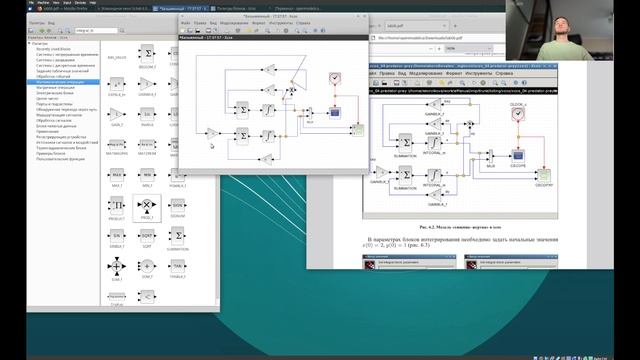Click the upper integral block in diagram
The width and height of the screenshot is (640, 360).
268,110
